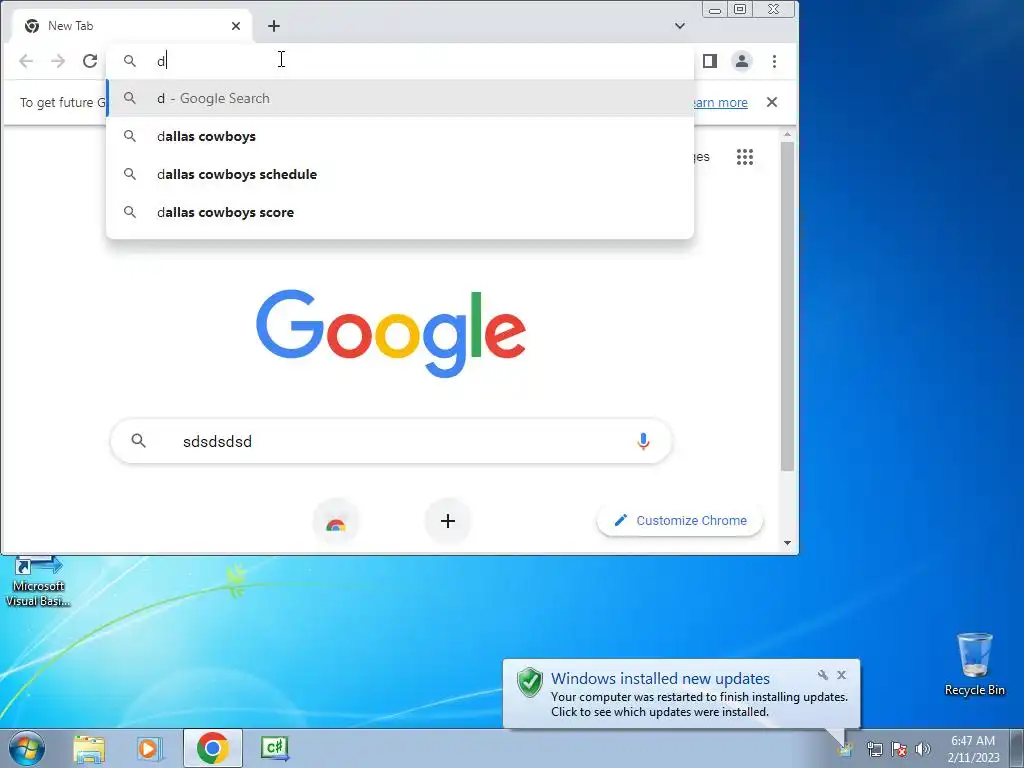The height and width of the screenshot is (768, 1024).
Task: Open the Windows Start button
Action: pyautogui.click(x=26, y=748)
